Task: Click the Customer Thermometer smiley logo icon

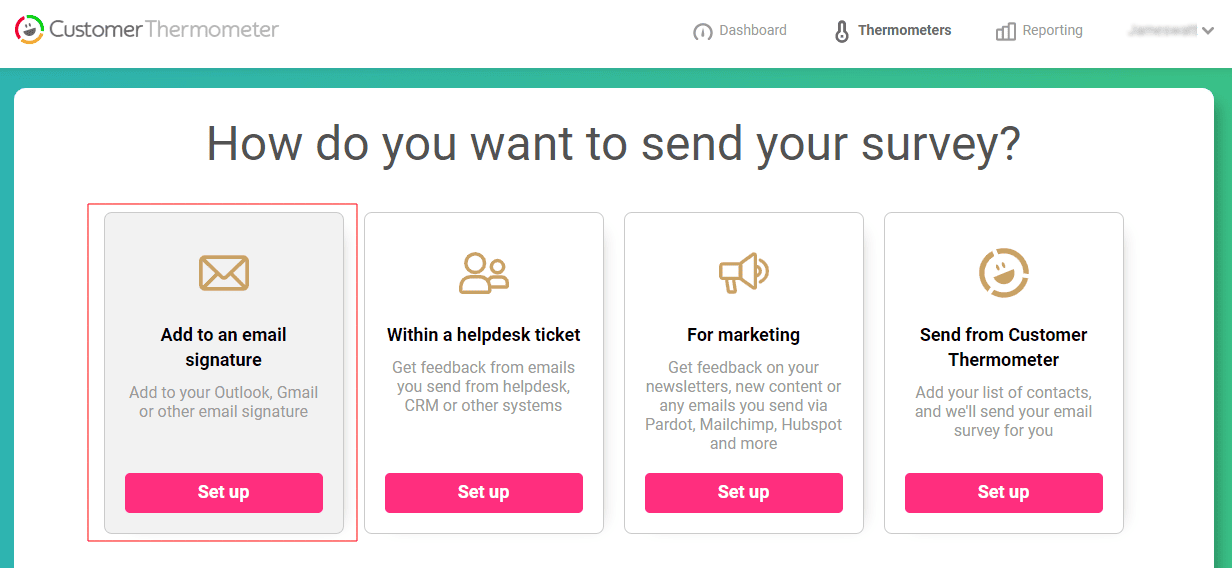Action: tap(29, 30)
